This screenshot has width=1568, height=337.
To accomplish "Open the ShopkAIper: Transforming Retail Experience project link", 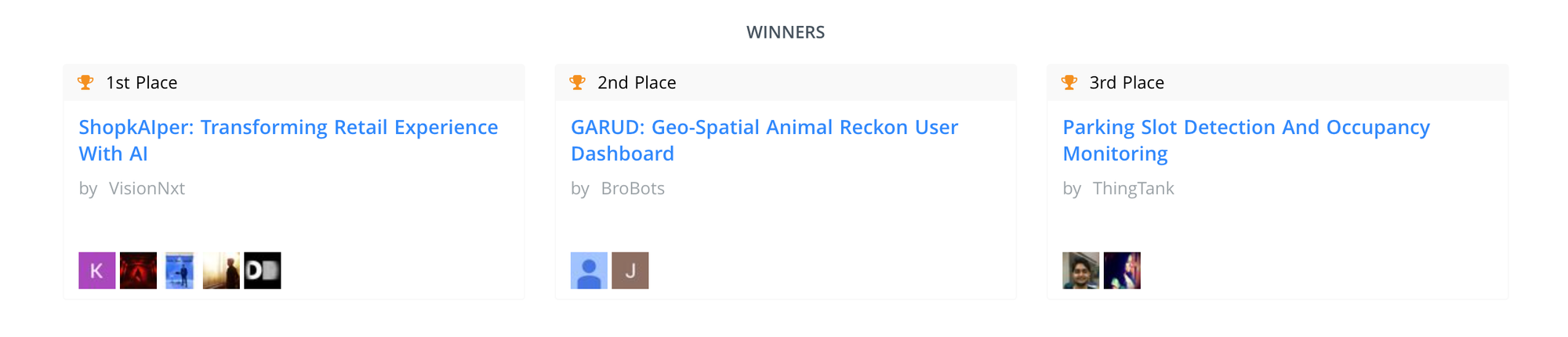I will [x=289, y=140].
